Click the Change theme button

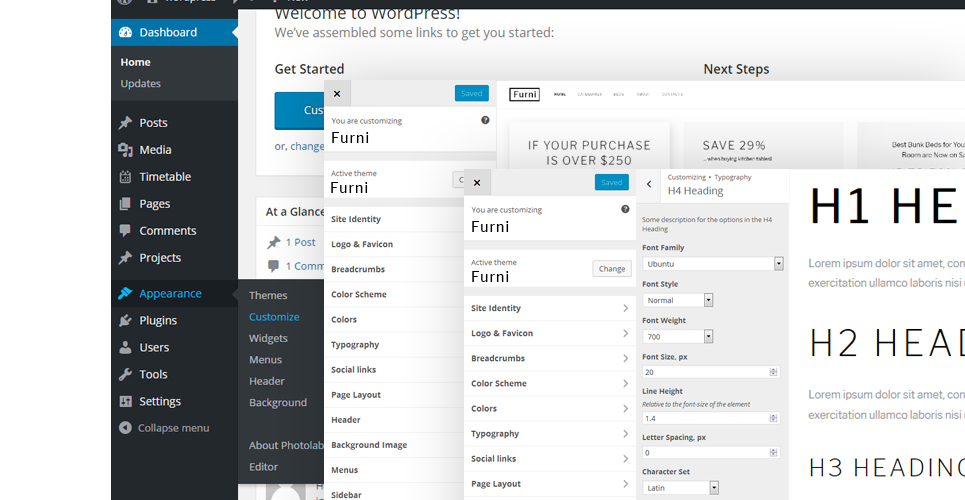tap(612, 269)
